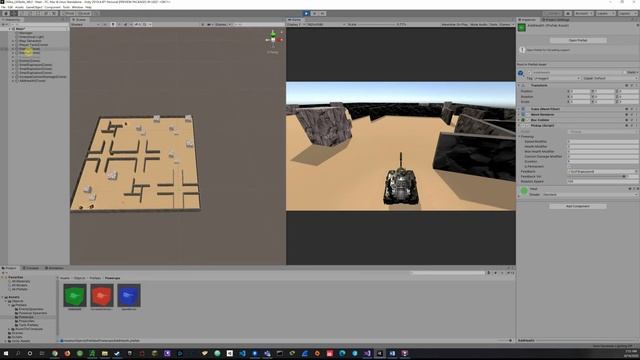
Task: Open the Shaded draw mode dropdown
Action: tap(85, 24)
